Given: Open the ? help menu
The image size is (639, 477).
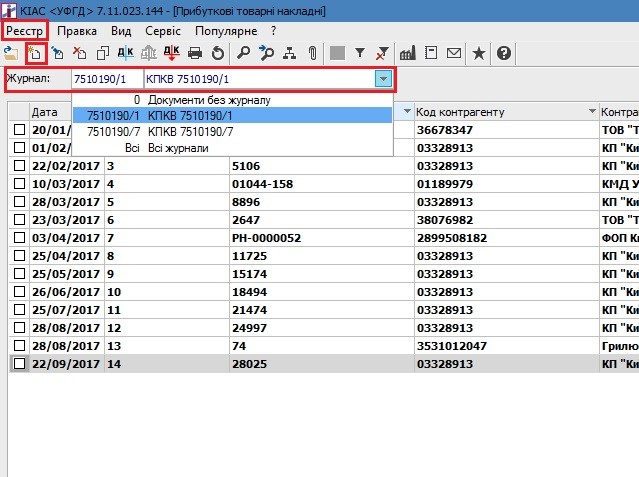Looking at the screenshot, I should [273, 31].
